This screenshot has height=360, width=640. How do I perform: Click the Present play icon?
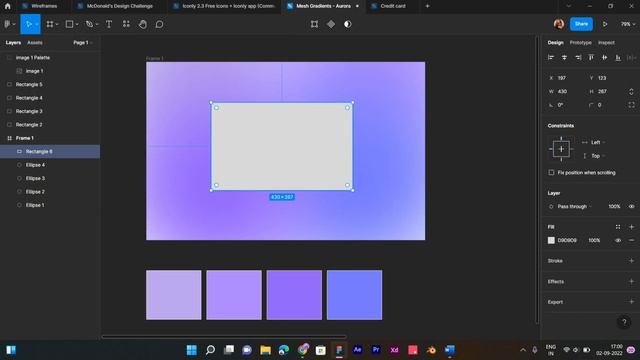click(x=605, y=24)
